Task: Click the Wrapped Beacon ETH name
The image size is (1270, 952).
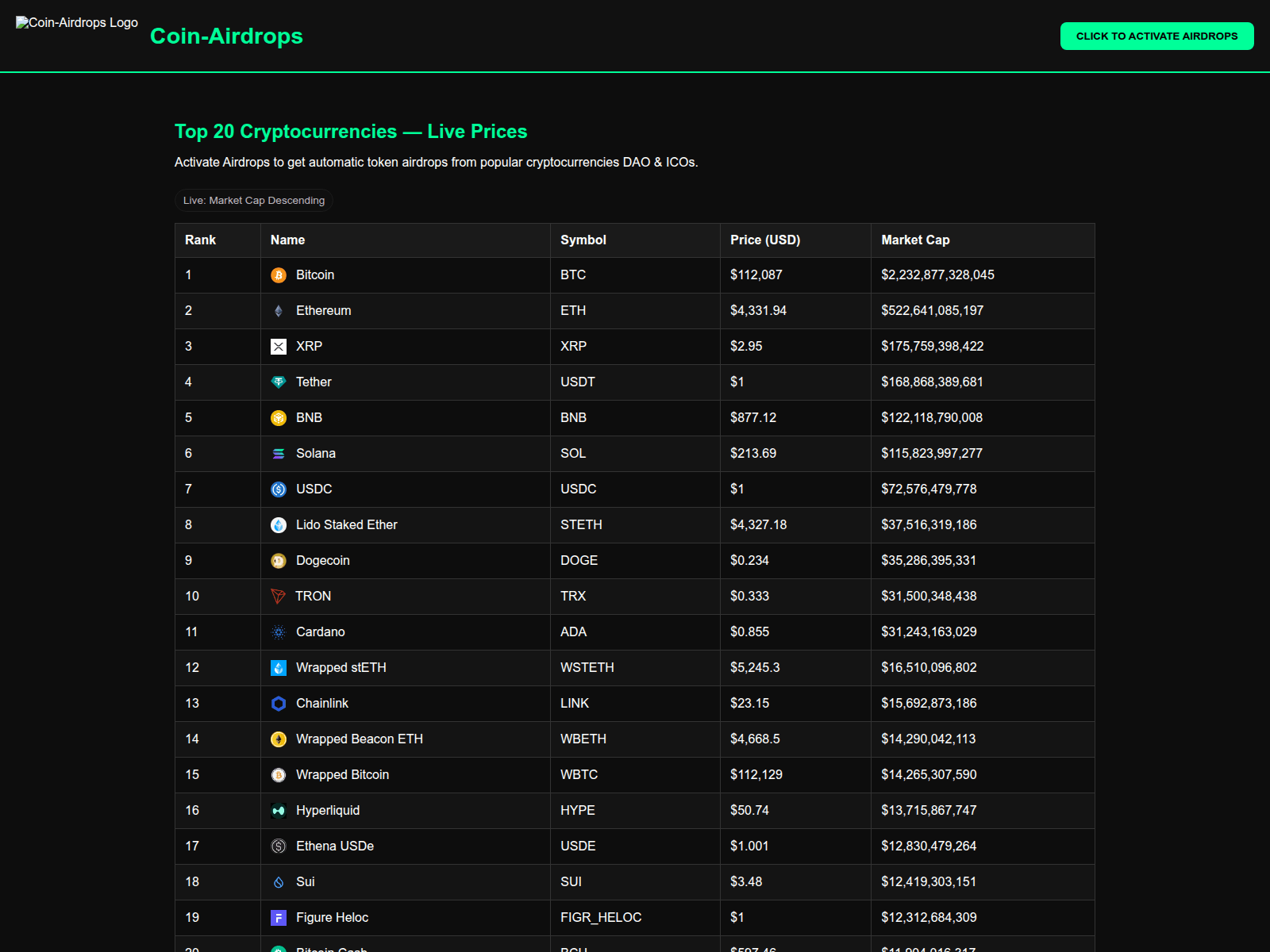Action: [x=360, y=739]
